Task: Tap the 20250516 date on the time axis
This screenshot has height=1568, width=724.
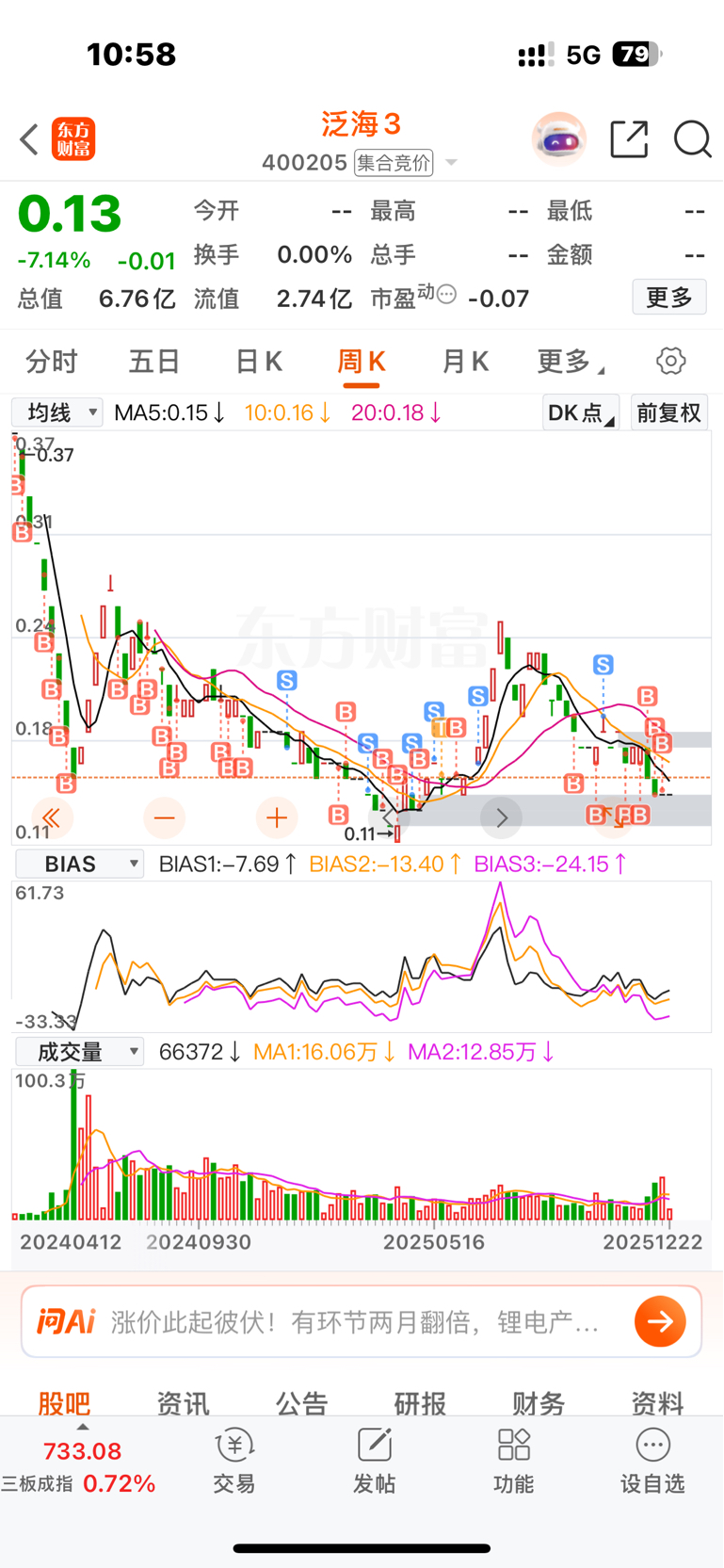Action: point(434,1242)
